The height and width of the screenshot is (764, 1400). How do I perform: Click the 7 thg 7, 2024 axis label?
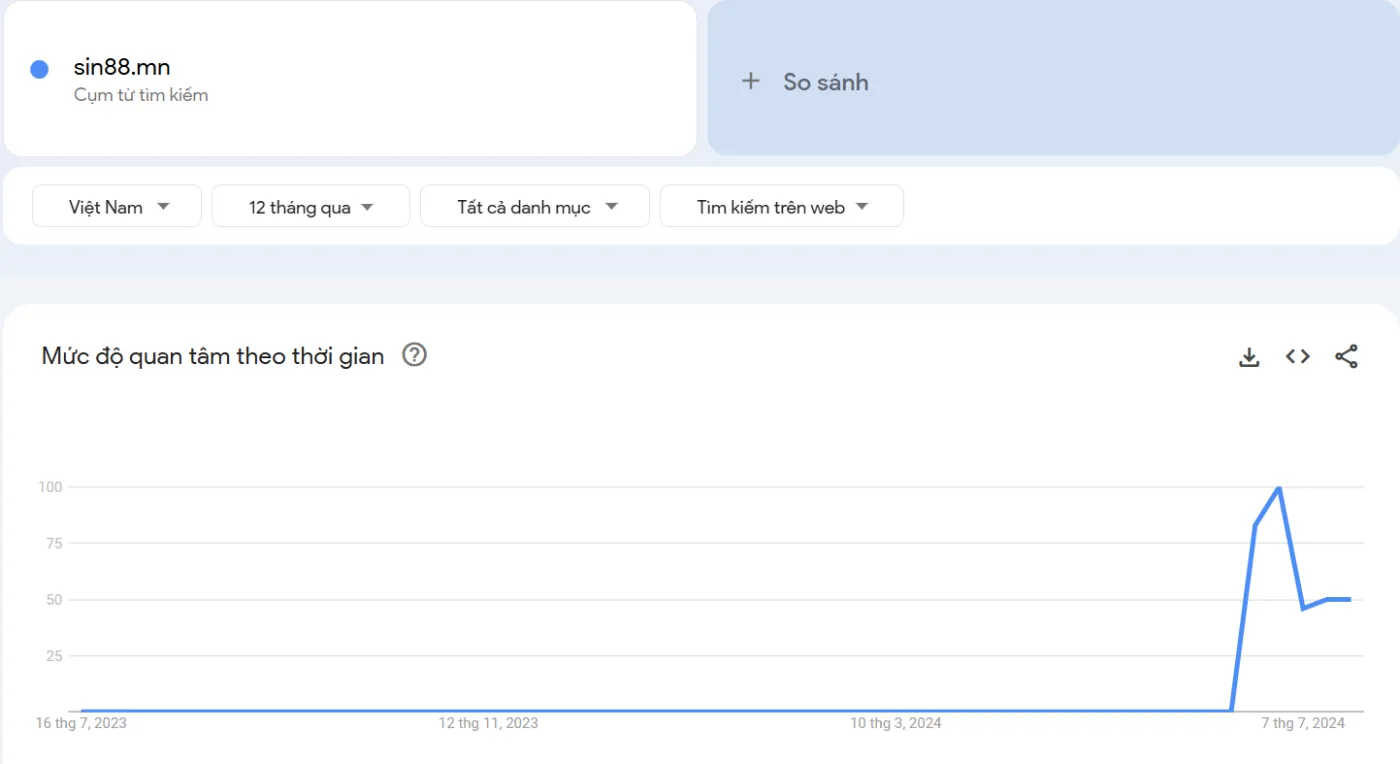click(x=1303, y=723)
